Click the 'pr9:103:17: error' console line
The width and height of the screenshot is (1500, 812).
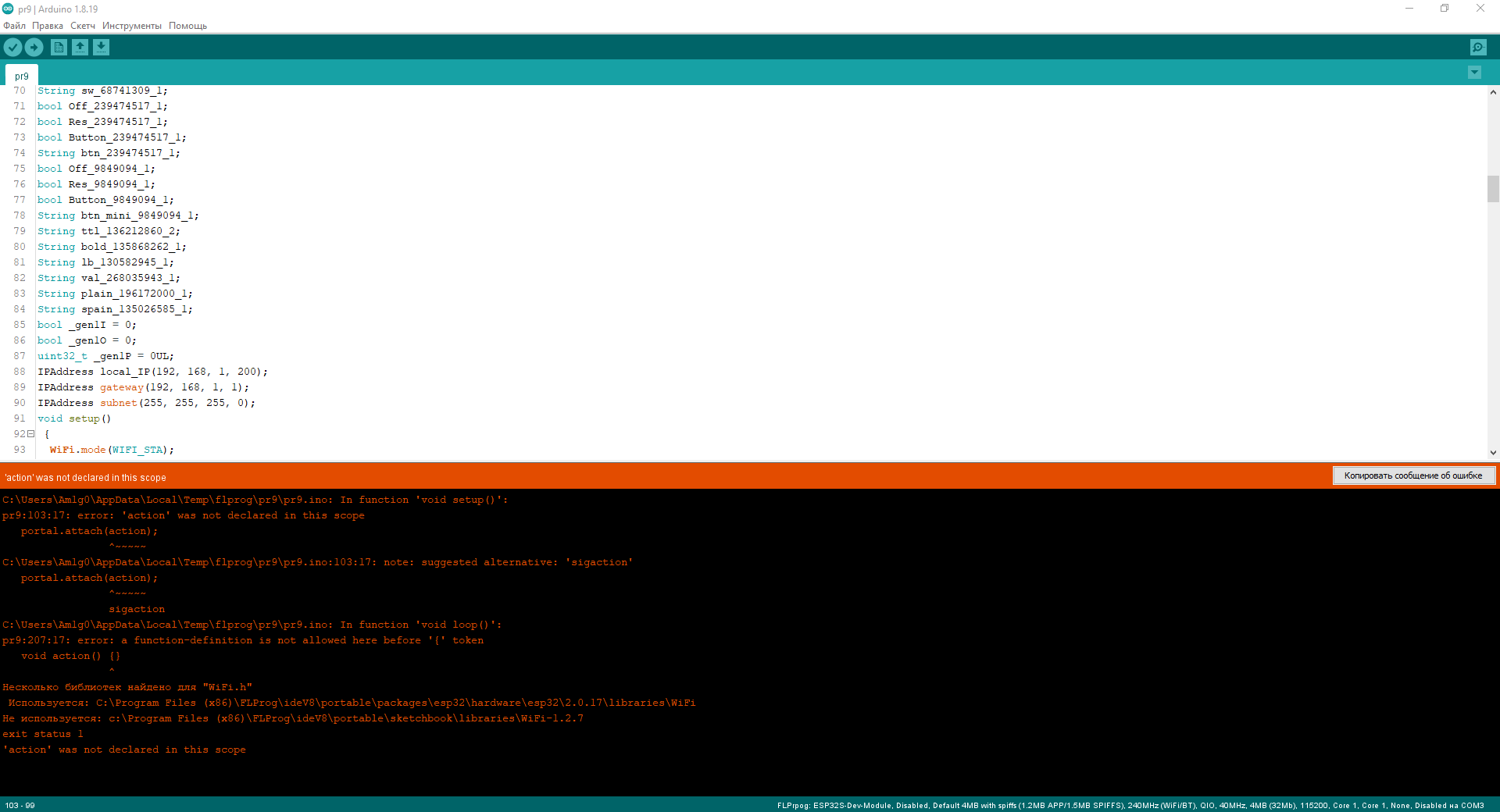click(184, 515)
